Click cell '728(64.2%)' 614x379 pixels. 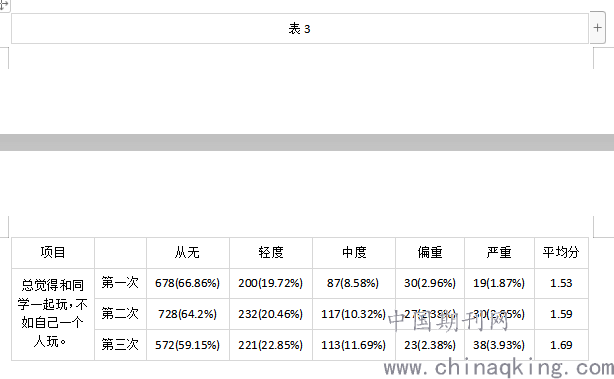pos(188,314)
